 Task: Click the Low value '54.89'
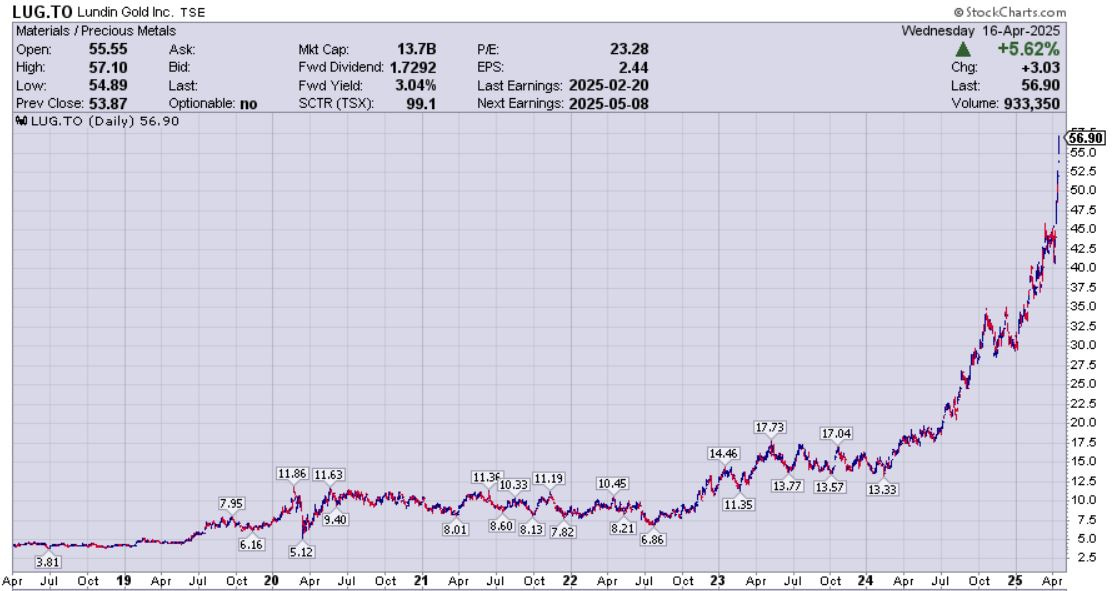(x=108, y=85)
